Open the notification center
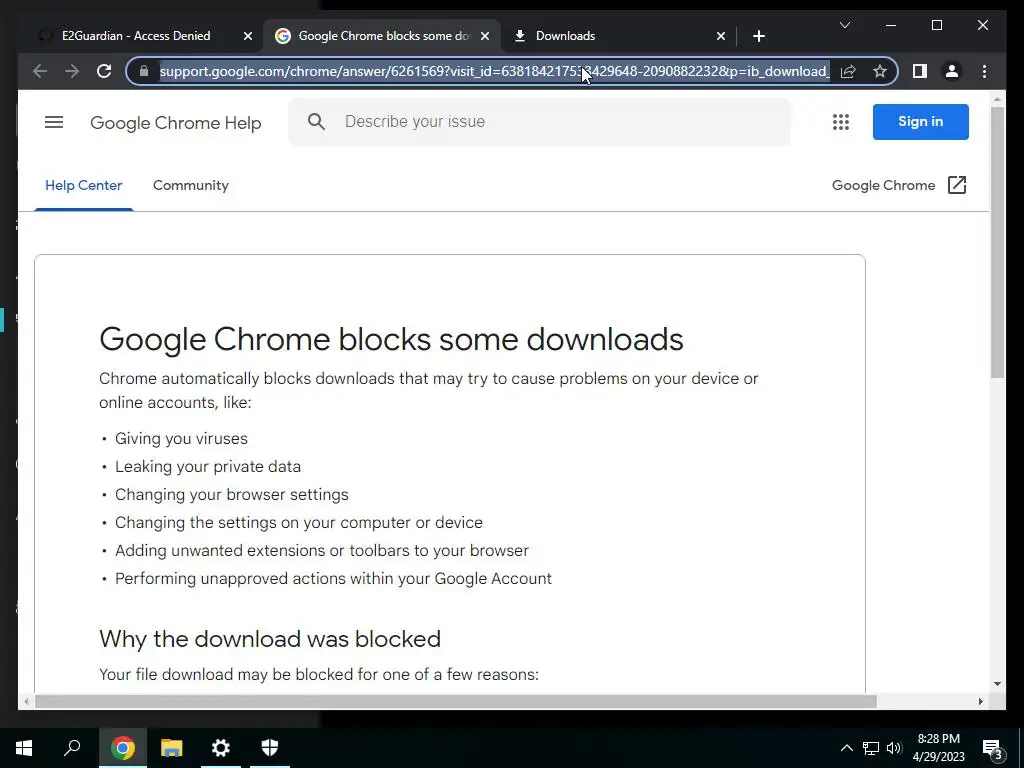The height and width of the screenshot is (768, 1024). tap(993, 748)
